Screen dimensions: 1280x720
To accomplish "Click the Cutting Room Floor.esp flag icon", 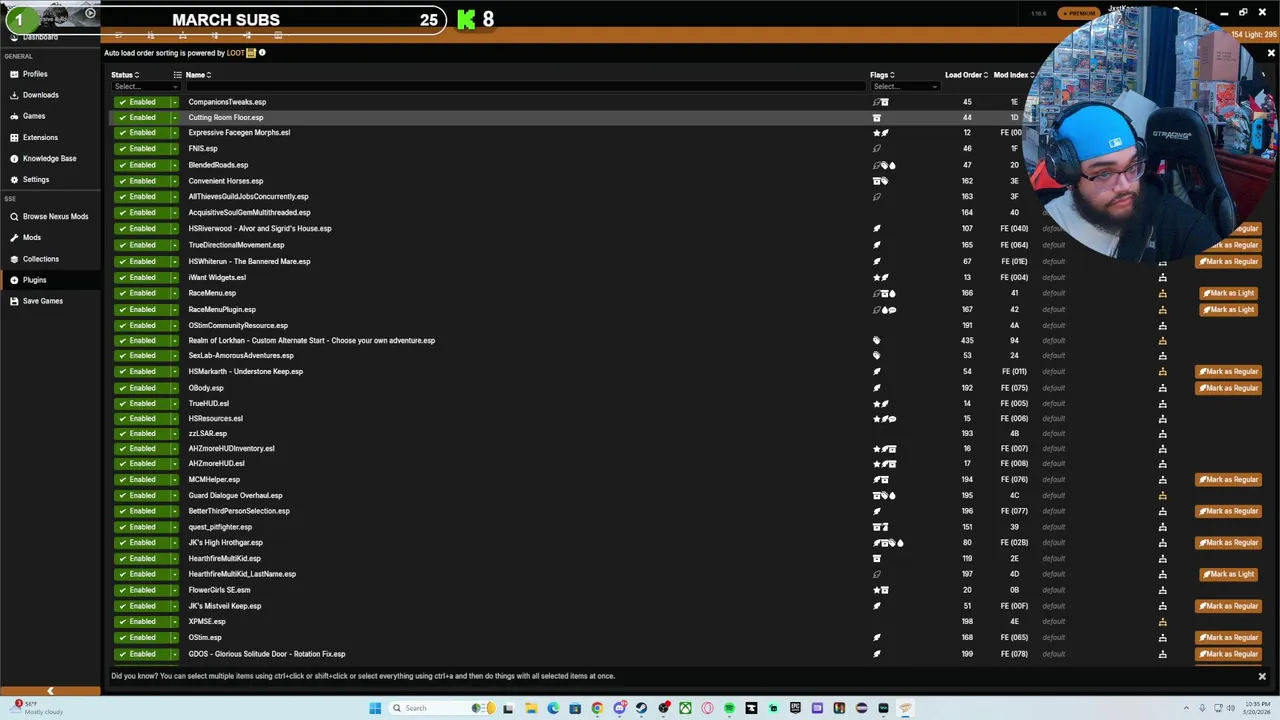I will coord(877,117).
